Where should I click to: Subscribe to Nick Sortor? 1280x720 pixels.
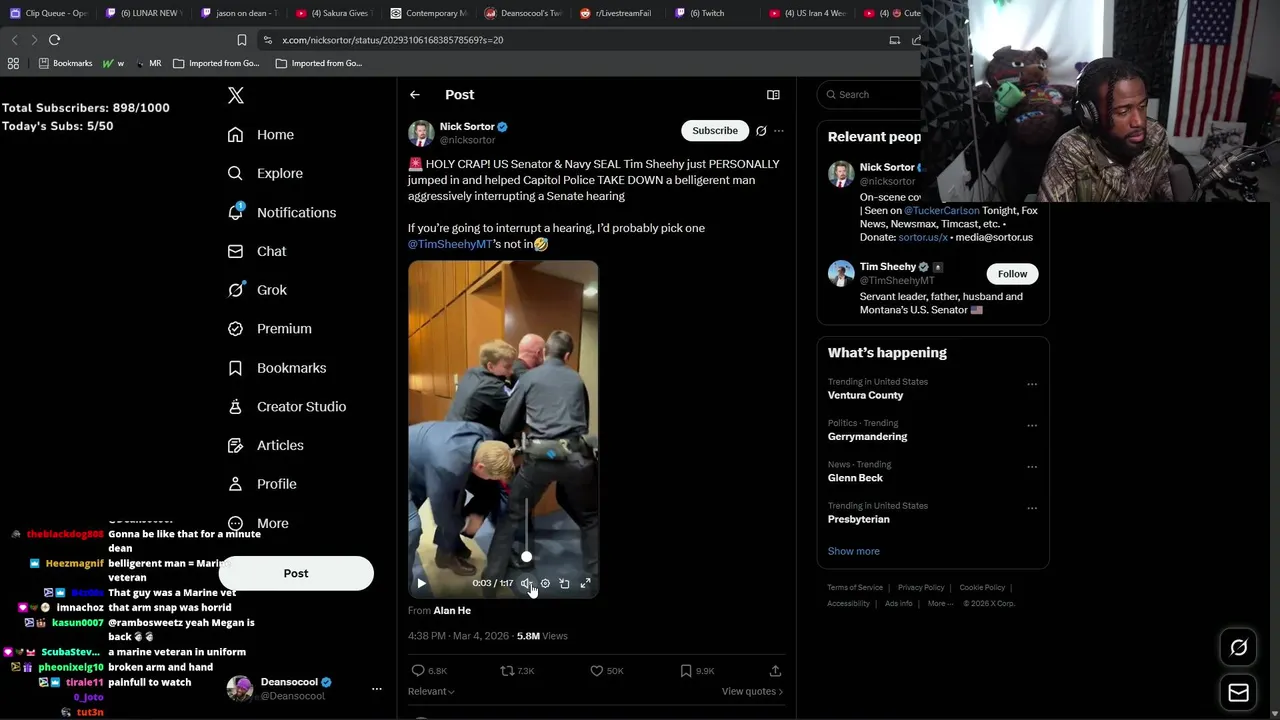[x=715, y=130]
